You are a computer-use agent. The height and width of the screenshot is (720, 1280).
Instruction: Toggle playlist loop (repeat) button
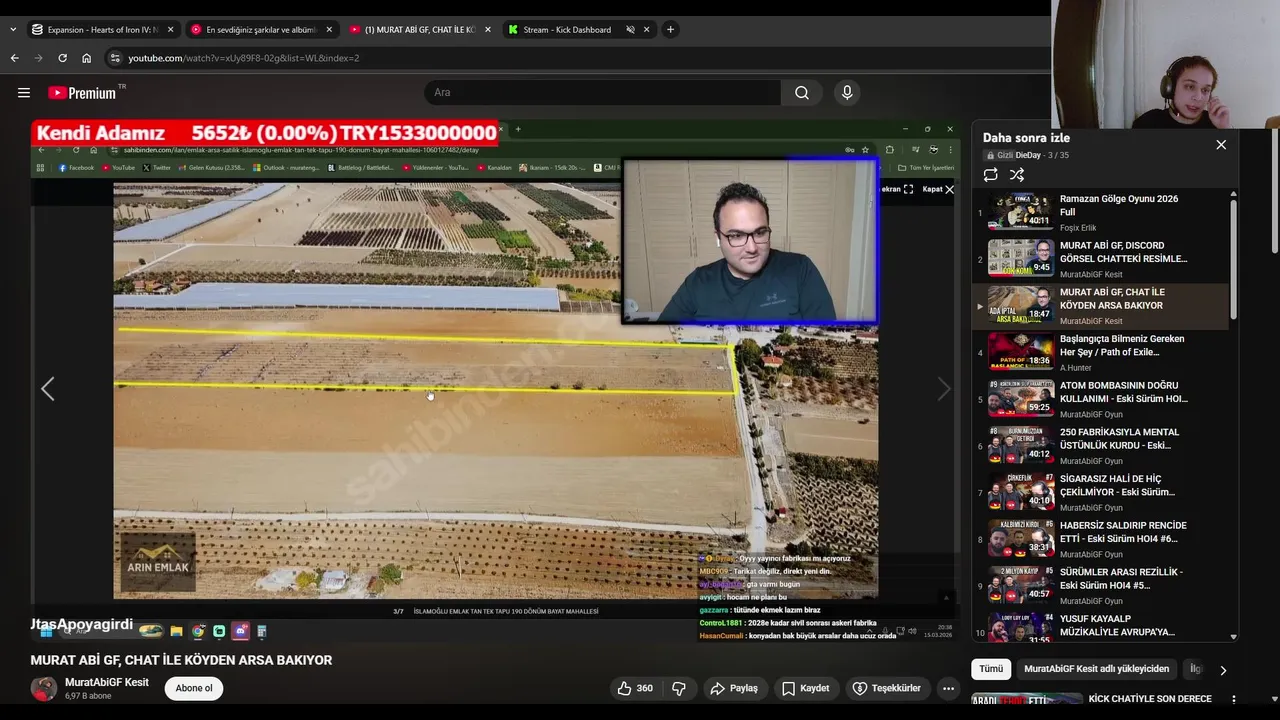tap(990, 175)
